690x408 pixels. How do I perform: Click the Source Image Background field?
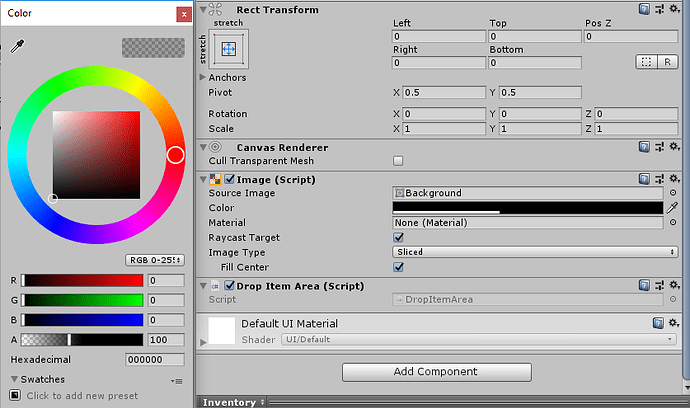(528, 193)
